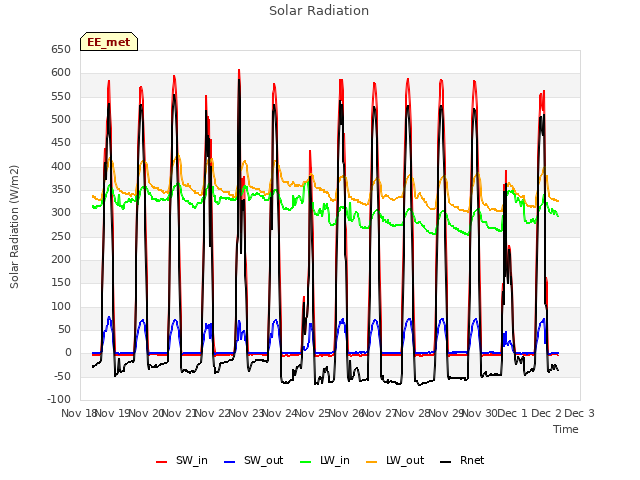Toggle the LW_out legend entry
Viewport: 640px width, 480px height.
pyautogui.click(x=395, y=460)
